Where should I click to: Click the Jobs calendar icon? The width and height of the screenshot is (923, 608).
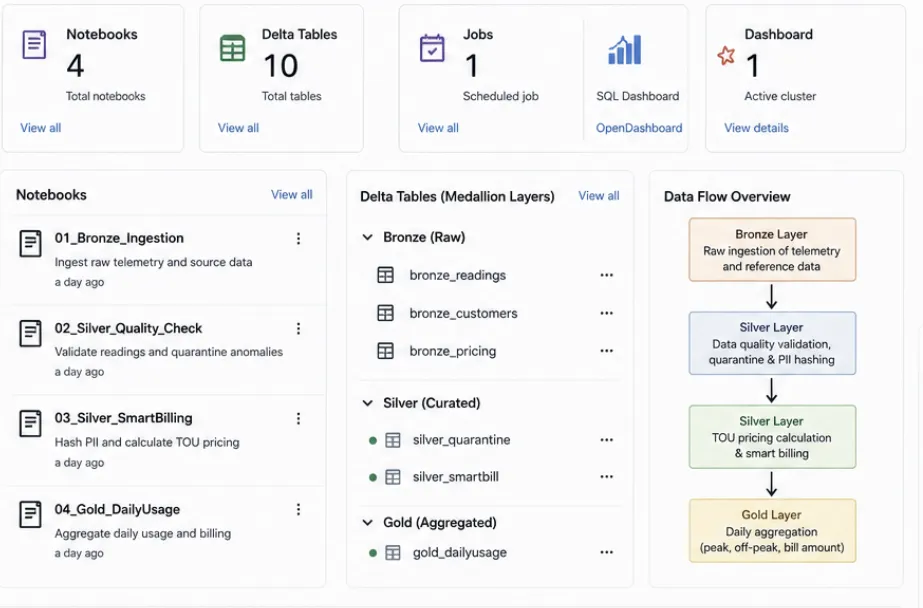[x=432, y=48]
